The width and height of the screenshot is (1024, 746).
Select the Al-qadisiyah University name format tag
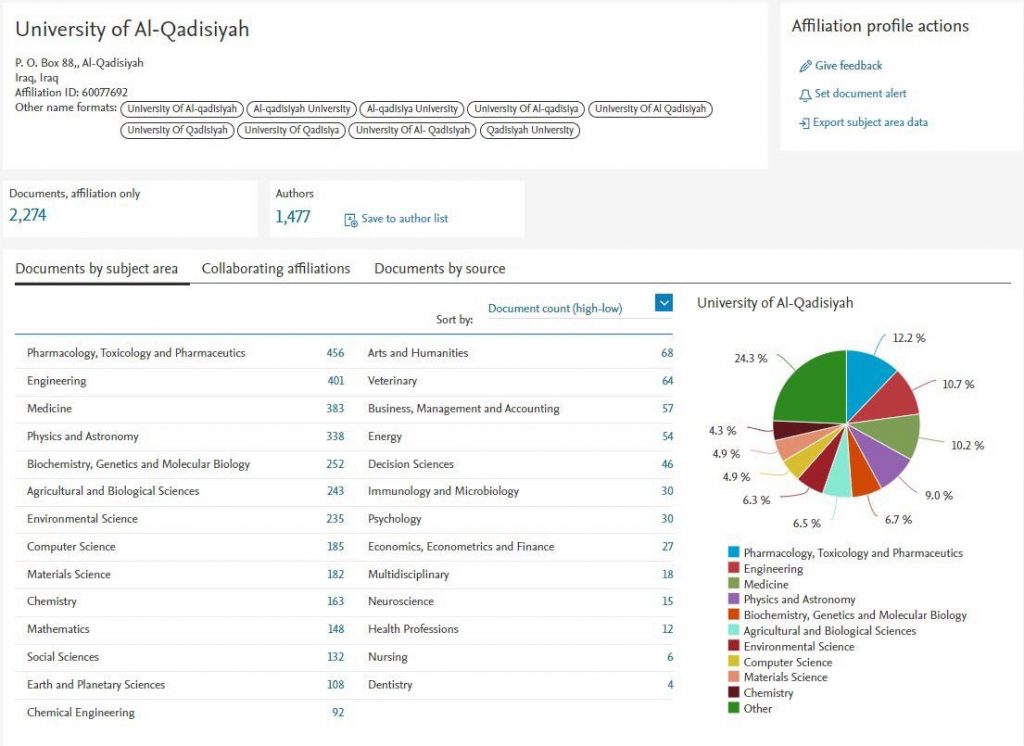tap(301, 109)
